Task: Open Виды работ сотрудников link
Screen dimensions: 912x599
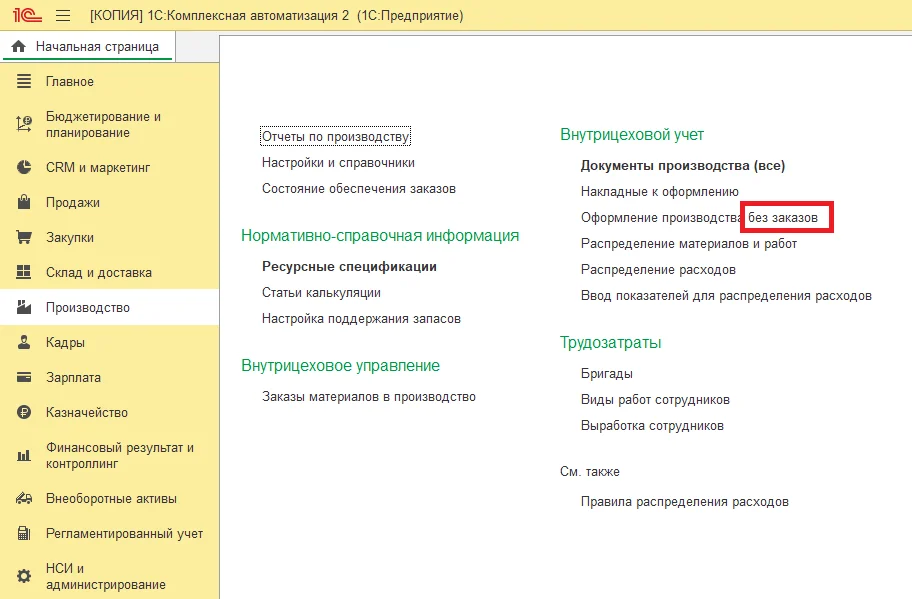Action: [x=655, y=400]
